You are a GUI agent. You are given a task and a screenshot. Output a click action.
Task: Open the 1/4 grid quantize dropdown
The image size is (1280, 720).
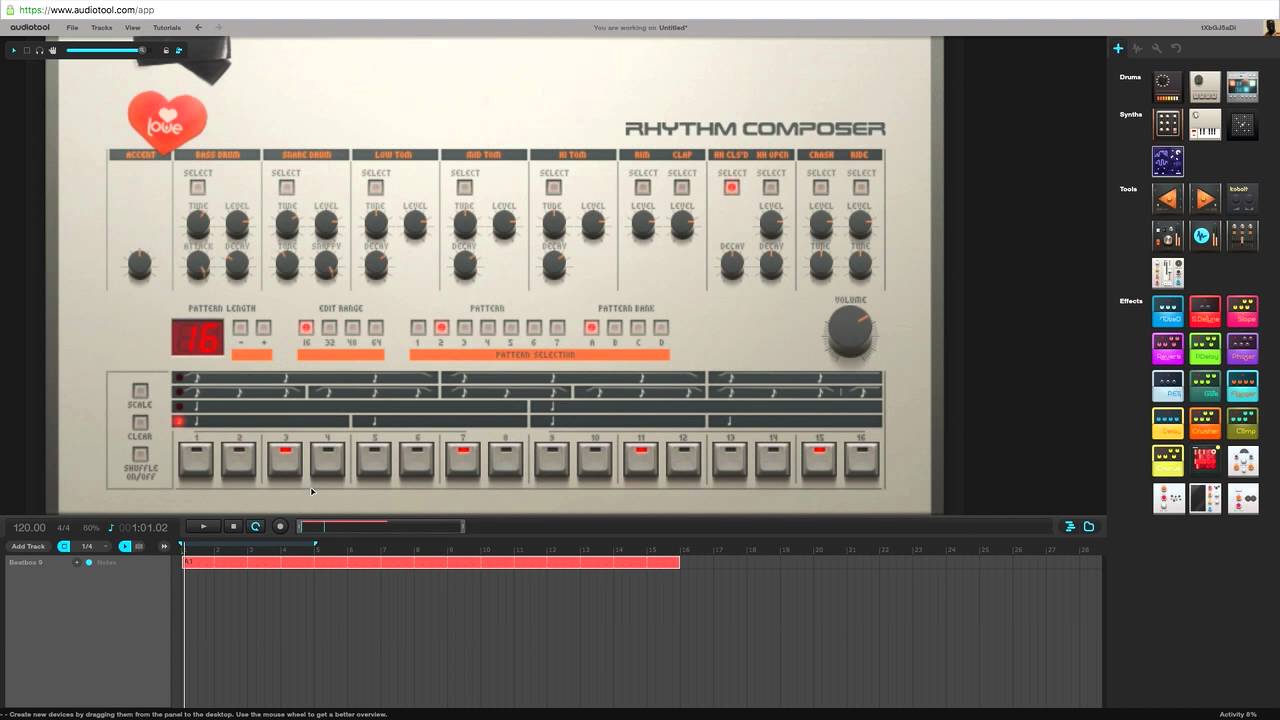(92, 546)
